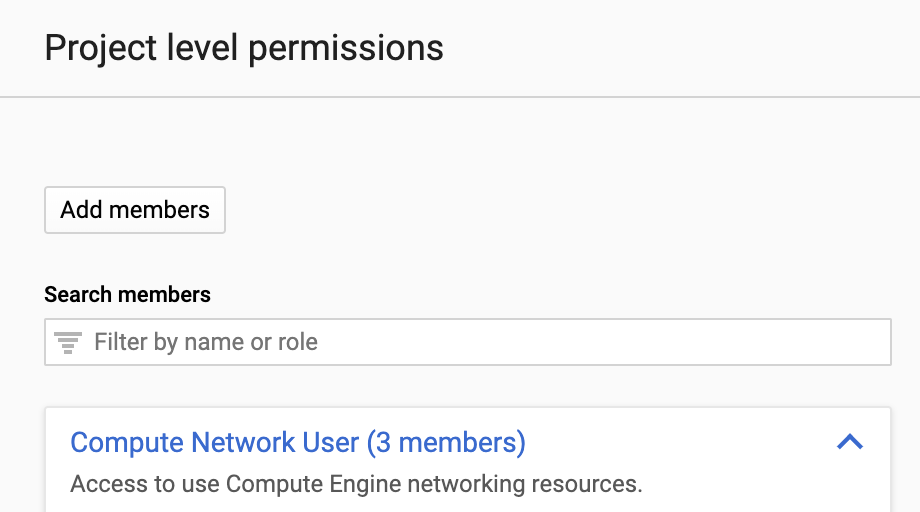Hide members under Compute Network User role

click(849, 442)
